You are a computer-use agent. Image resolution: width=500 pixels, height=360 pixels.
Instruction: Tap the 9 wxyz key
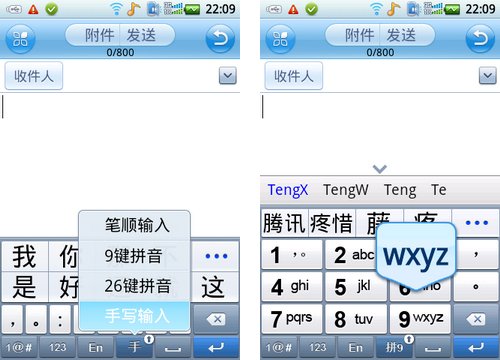coord(420,319)
